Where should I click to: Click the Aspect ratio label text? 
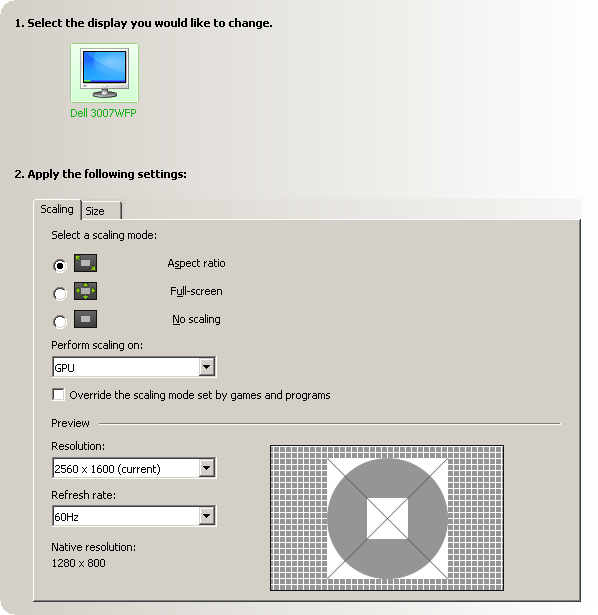pos(196,263)
